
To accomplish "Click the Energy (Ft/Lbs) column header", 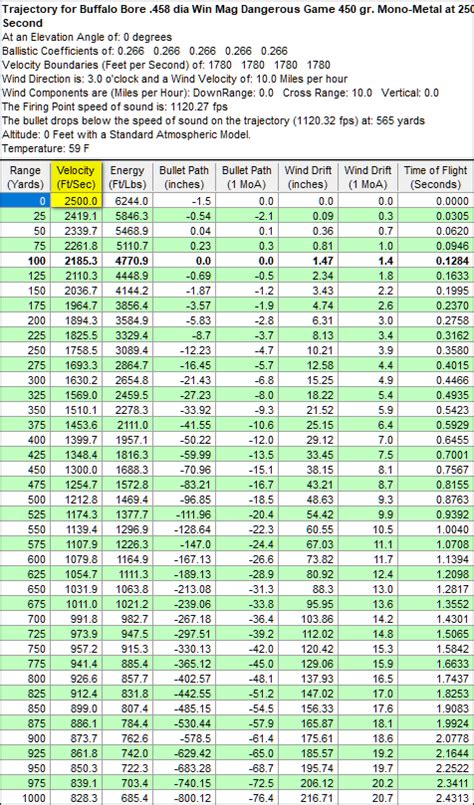I will pyautogui.click(x=127, y=177).
